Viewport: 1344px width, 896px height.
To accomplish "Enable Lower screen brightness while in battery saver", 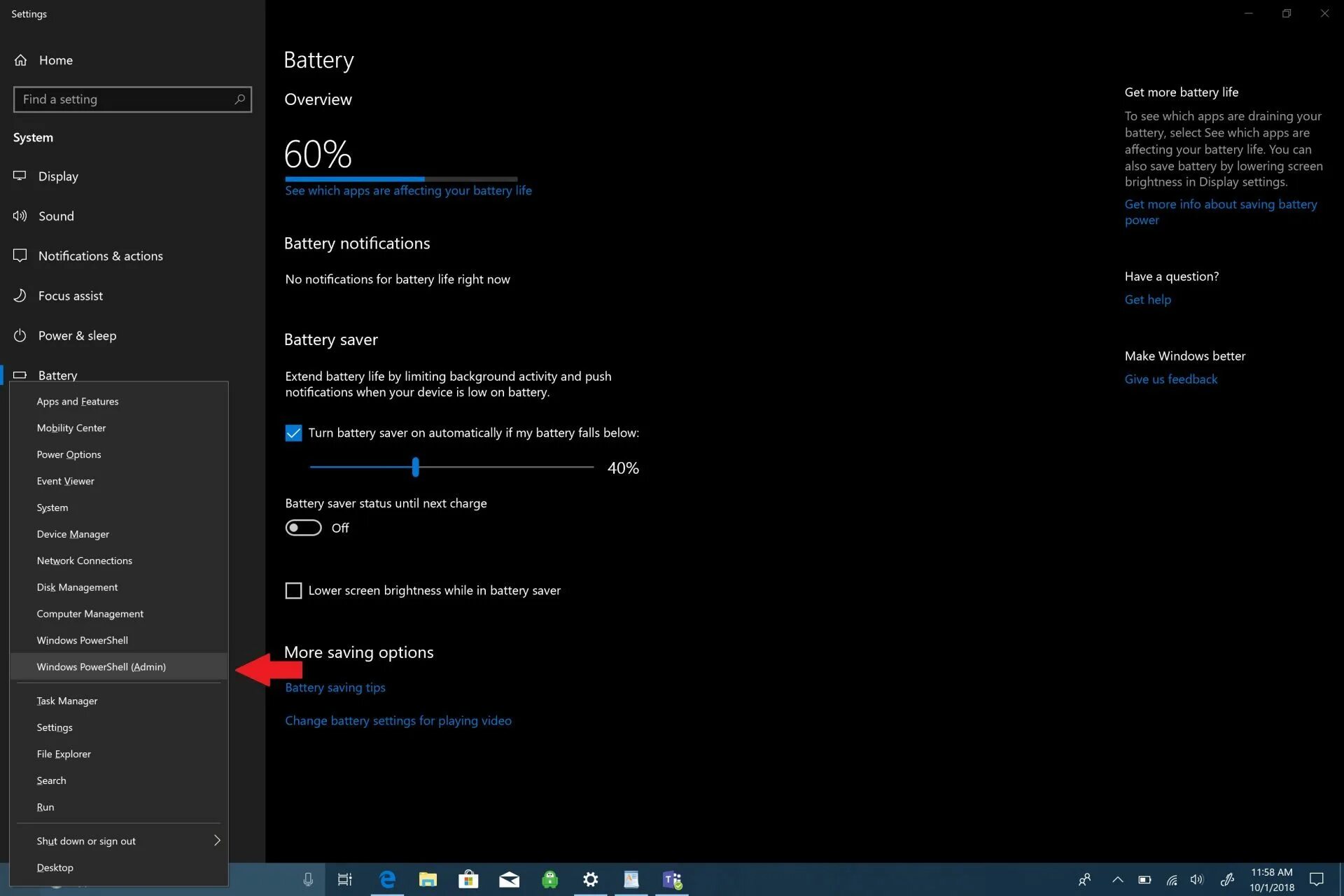I will pos(293,590).
